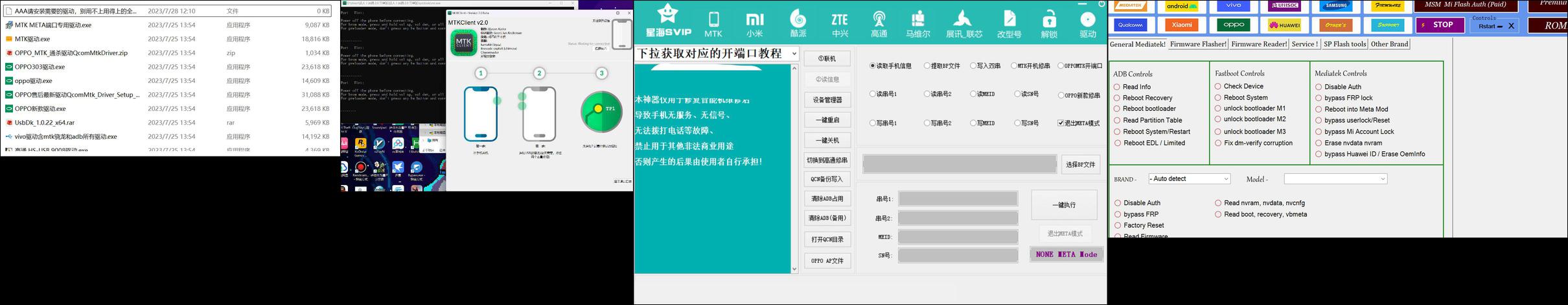Open the 解锁 unlock padlock icon
The height and width of the screenshot is (305, 1568).
click(x=1049, y=24)
